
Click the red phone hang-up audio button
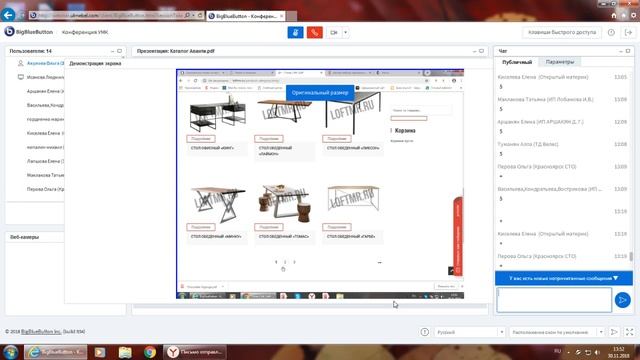[314, 32]
